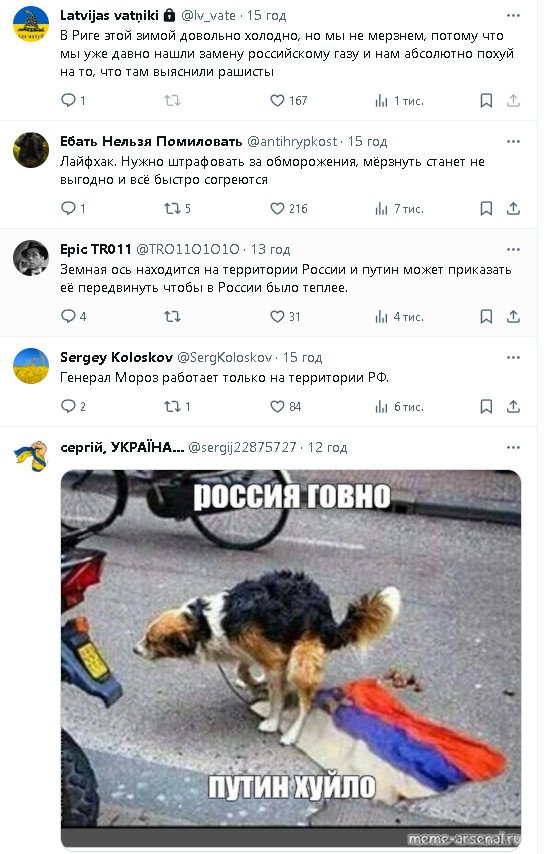548x854 pixels.
Task: Open more options for сергій УКРАЇНА post
Action: (513, 448)
